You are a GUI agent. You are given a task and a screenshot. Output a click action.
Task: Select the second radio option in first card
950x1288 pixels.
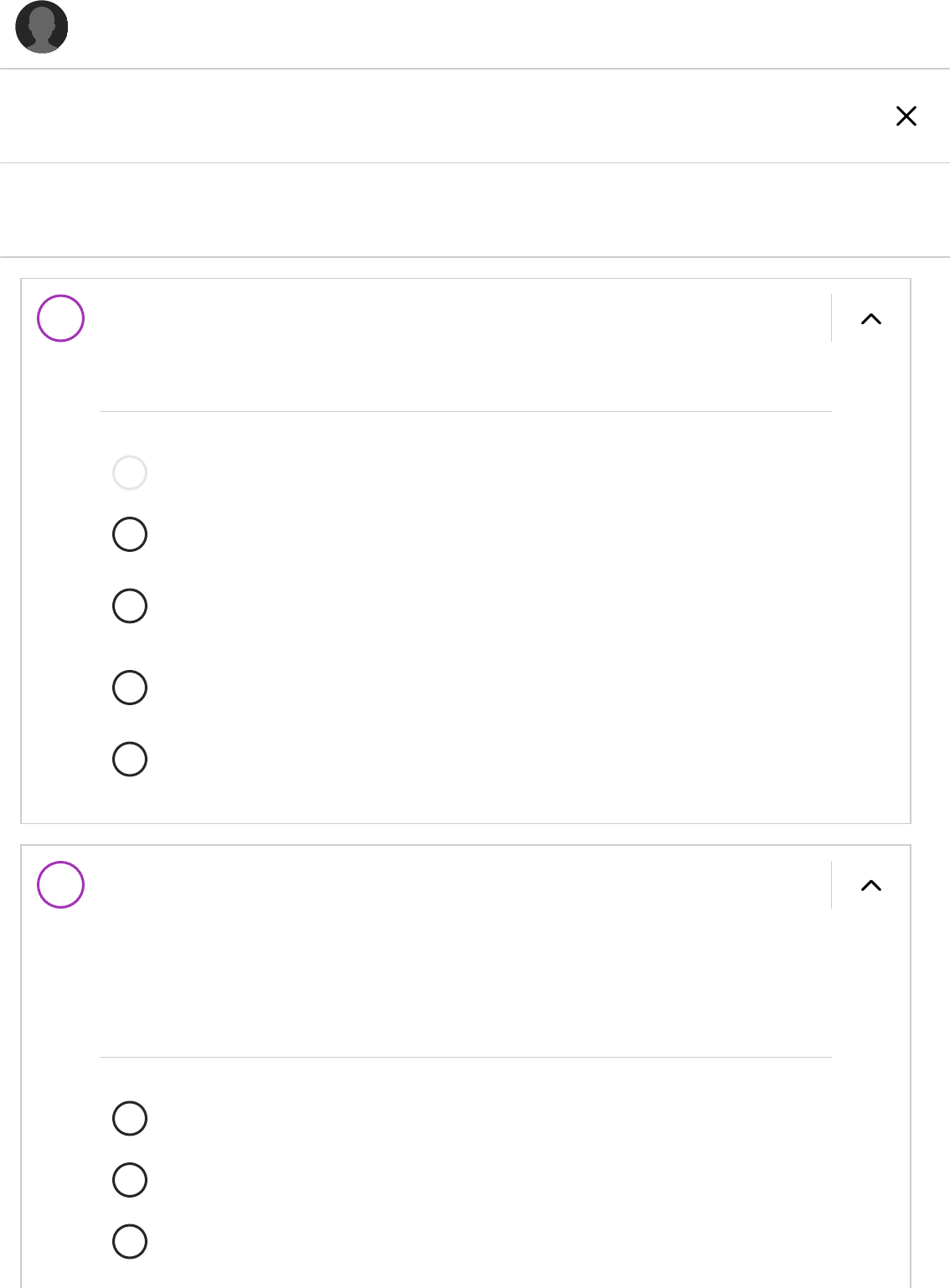point(130,534)
